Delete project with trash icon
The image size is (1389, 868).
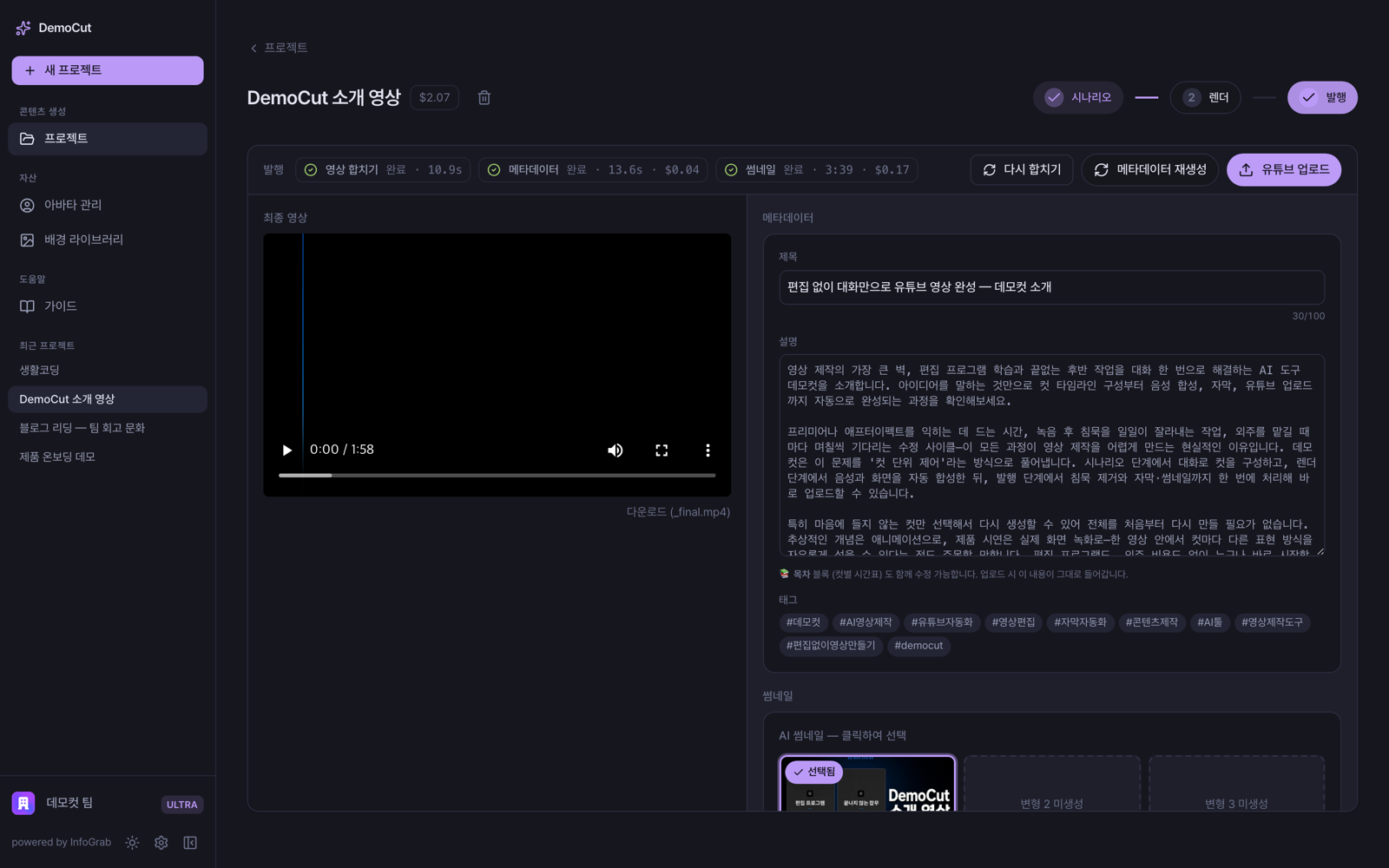click(x=484, y=97)
